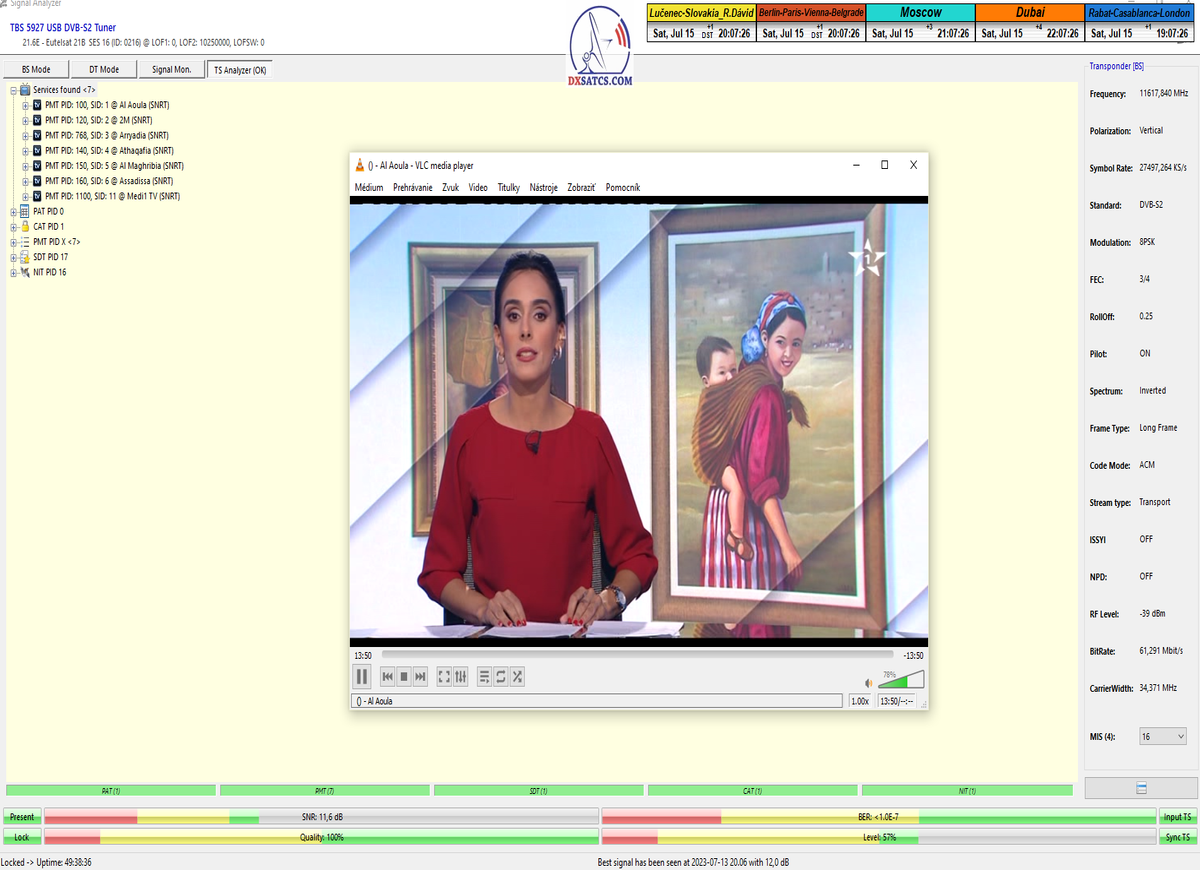Open the MIS stream selection dropdown
The height and width of the screenshot is (870, 1200).
coord(1164,736)
